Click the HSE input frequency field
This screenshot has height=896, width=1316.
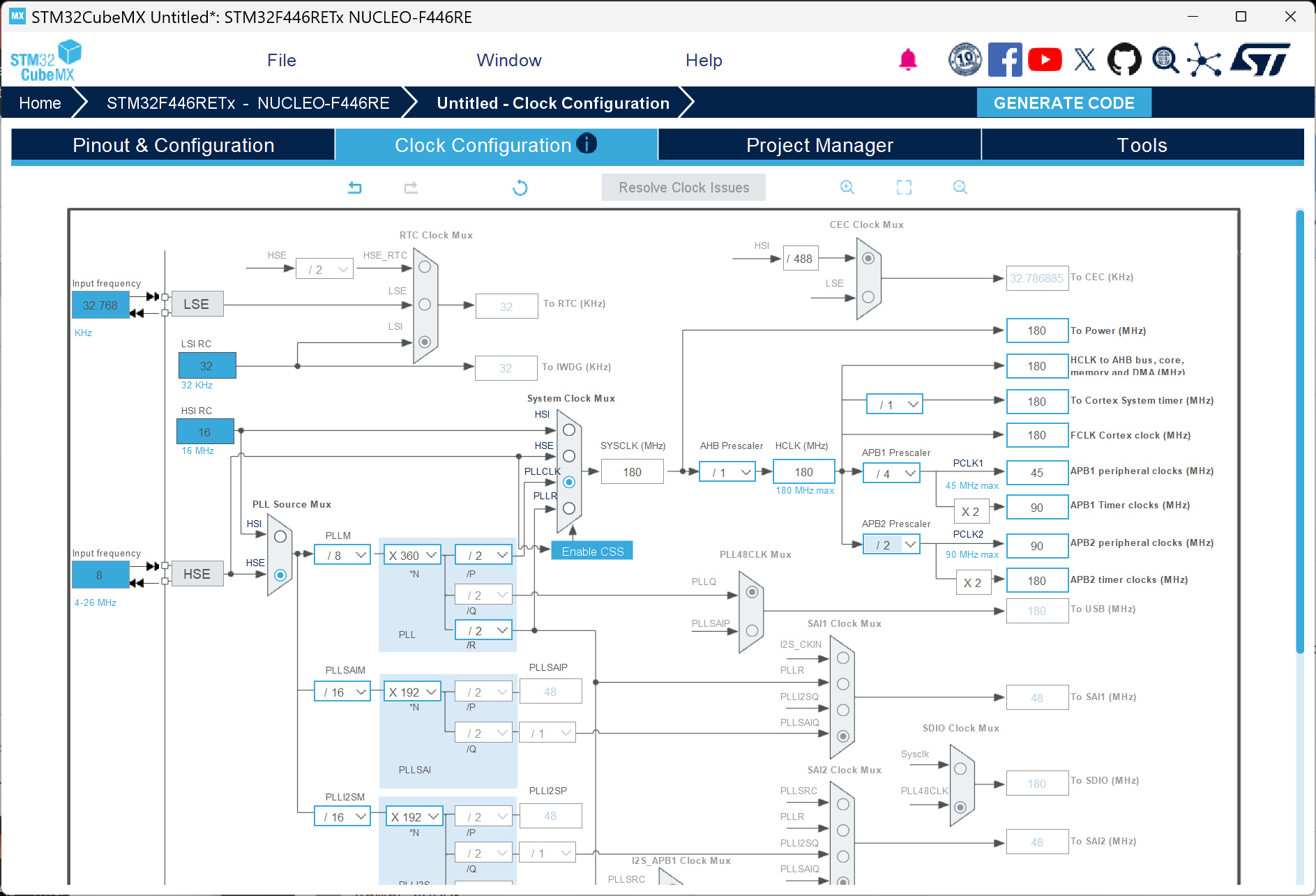(x=100, y=575)
